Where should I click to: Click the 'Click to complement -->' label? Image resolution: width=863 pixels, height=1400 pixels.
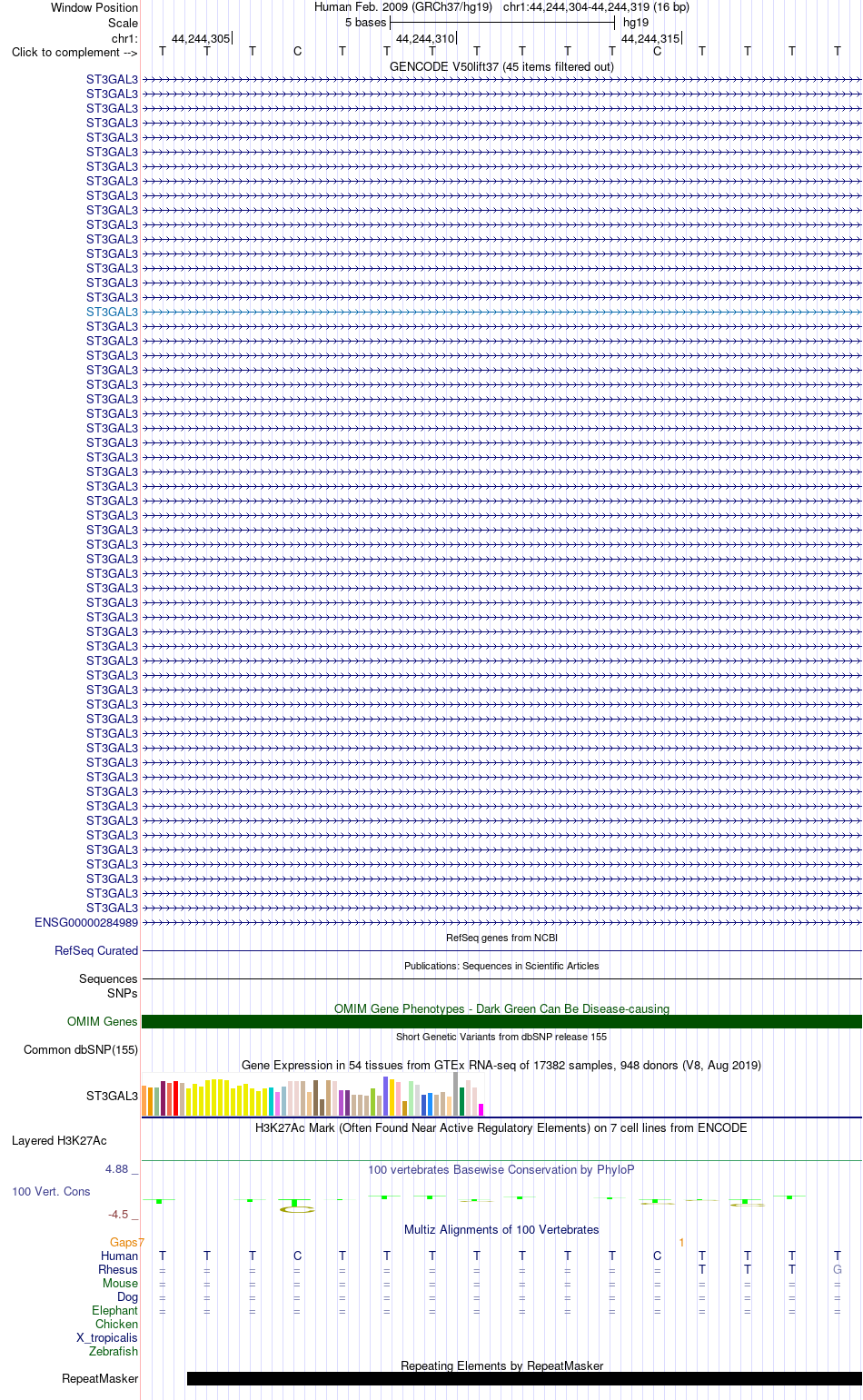coord(74,52)
